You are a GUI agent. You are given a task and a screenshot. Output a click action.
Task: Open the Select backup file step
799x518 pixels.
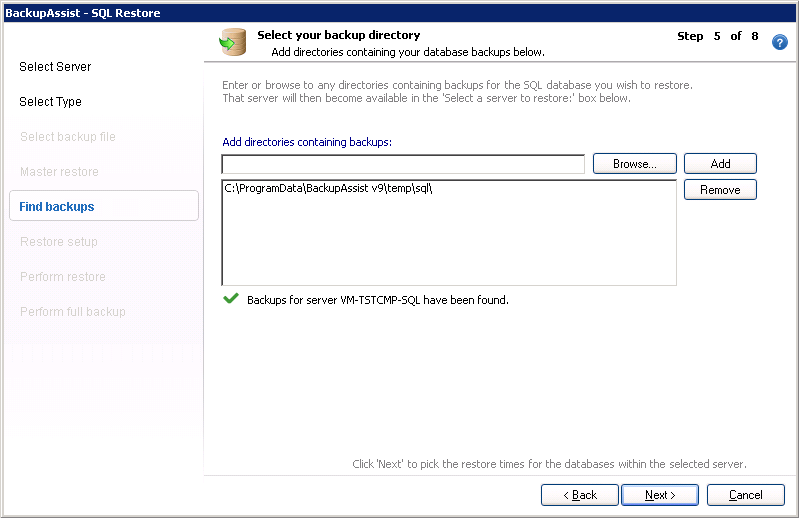coord(68,137)
